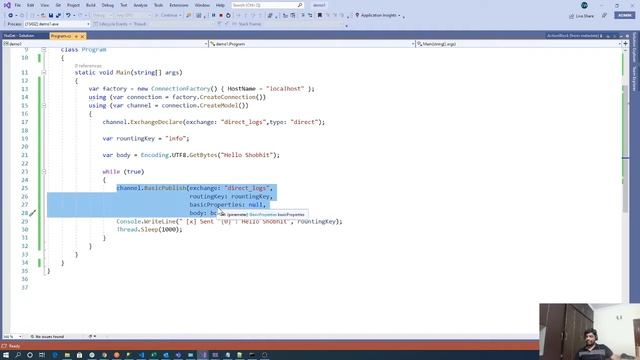Image resolution: width=640 pixels, height=360 pixels.
Task: Open File Explorer from the taskbar
Action: tap(67, 355)
